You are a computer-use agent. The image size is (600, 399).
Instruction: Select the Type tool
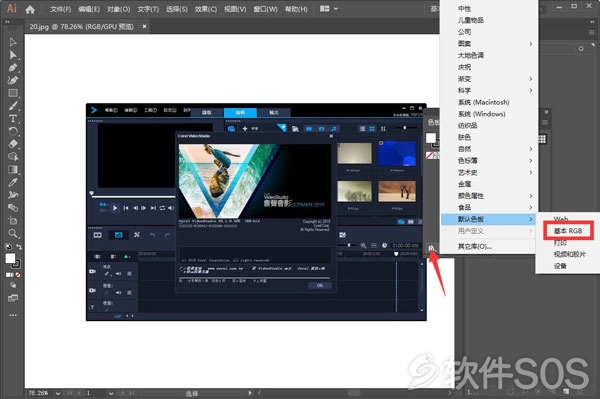click(13, 119)
